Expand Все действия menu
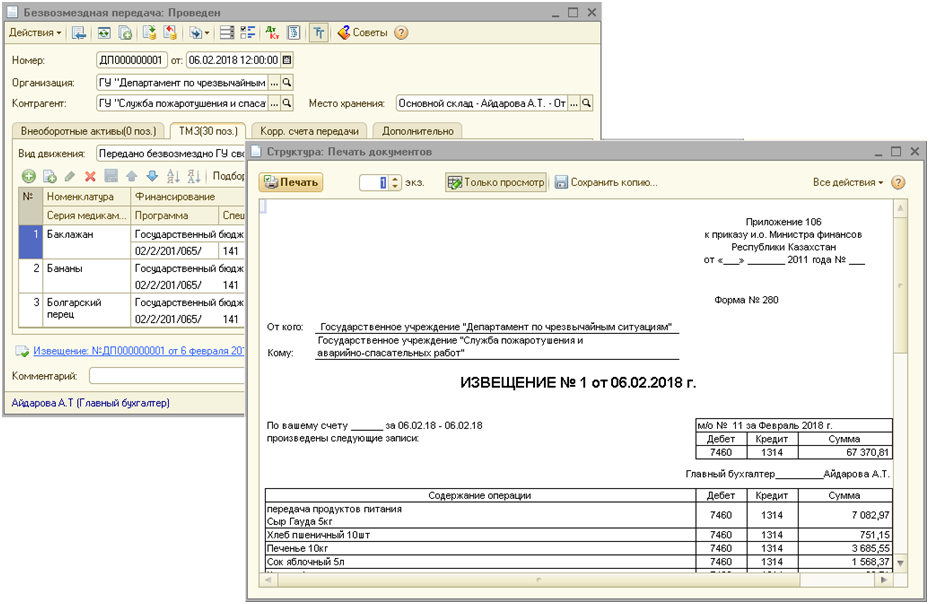Viewport: 929px width, 604px height. pyautogui.click(x=848, y=182)
